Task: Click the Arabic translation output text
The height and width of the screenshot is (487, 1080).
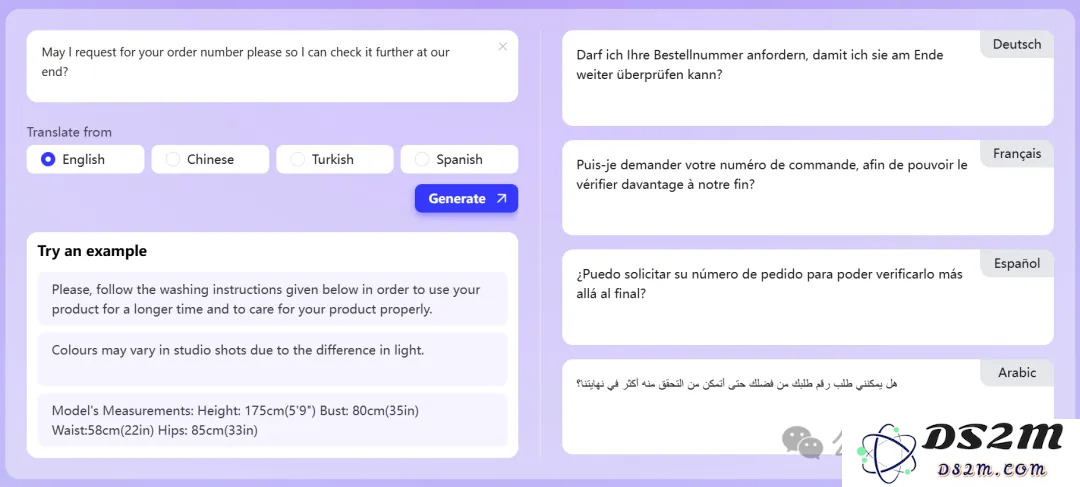Action: (736, 383)
